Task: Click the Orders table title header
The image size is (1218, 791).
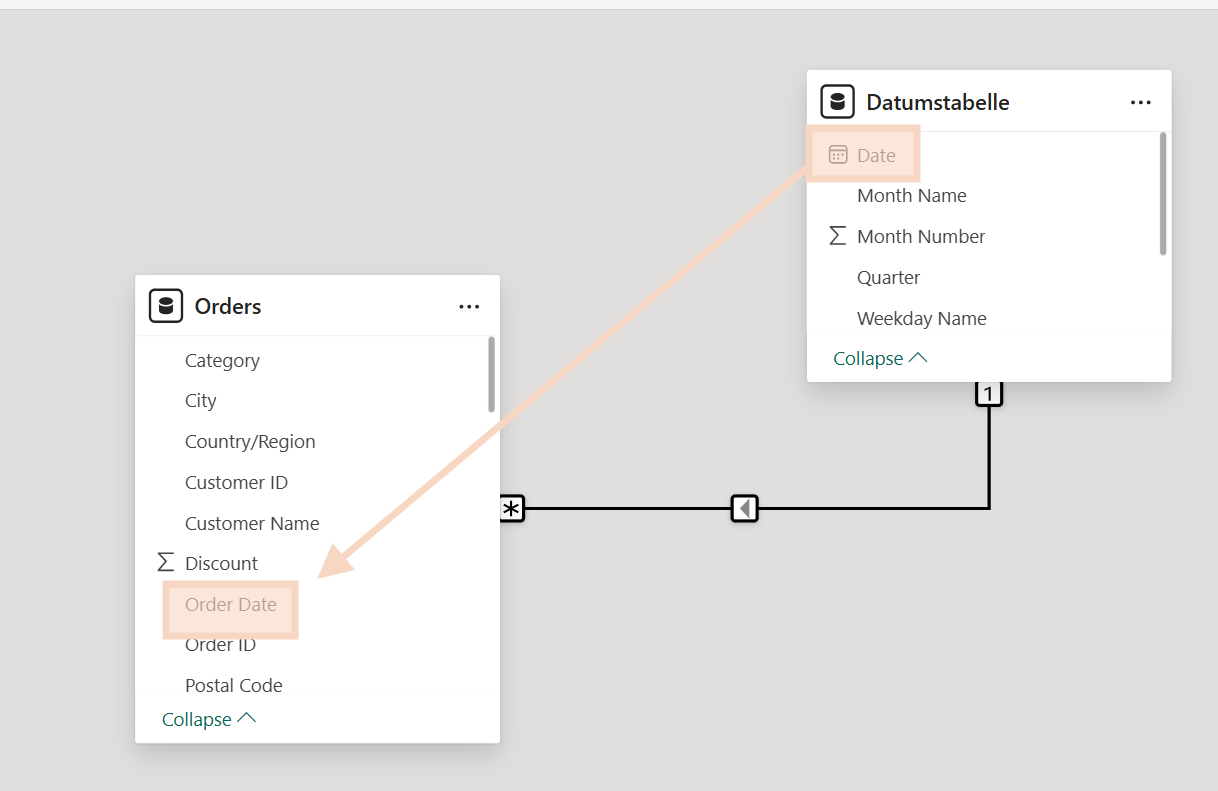Action: click(x=228, y=306)
